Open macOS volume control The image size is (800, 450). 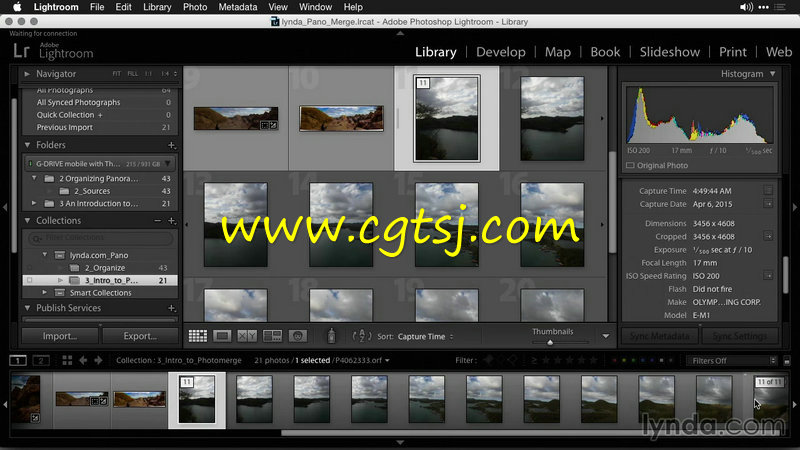pos(746,7)
